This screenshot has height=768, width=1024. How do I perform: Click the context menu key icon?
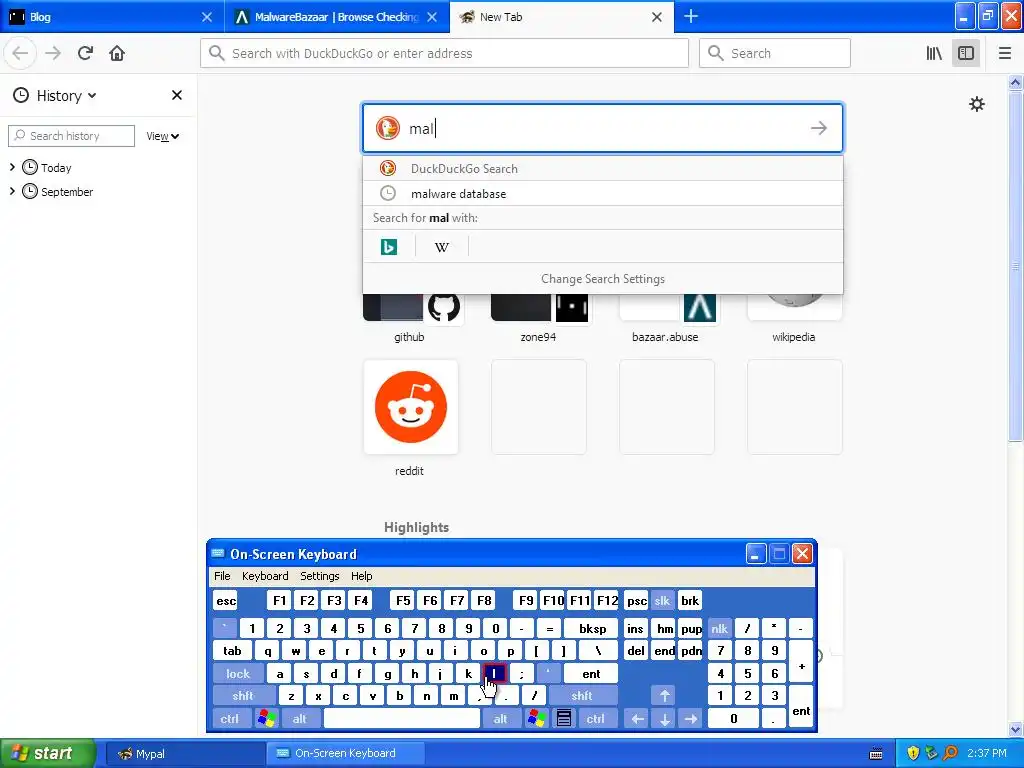564,718
